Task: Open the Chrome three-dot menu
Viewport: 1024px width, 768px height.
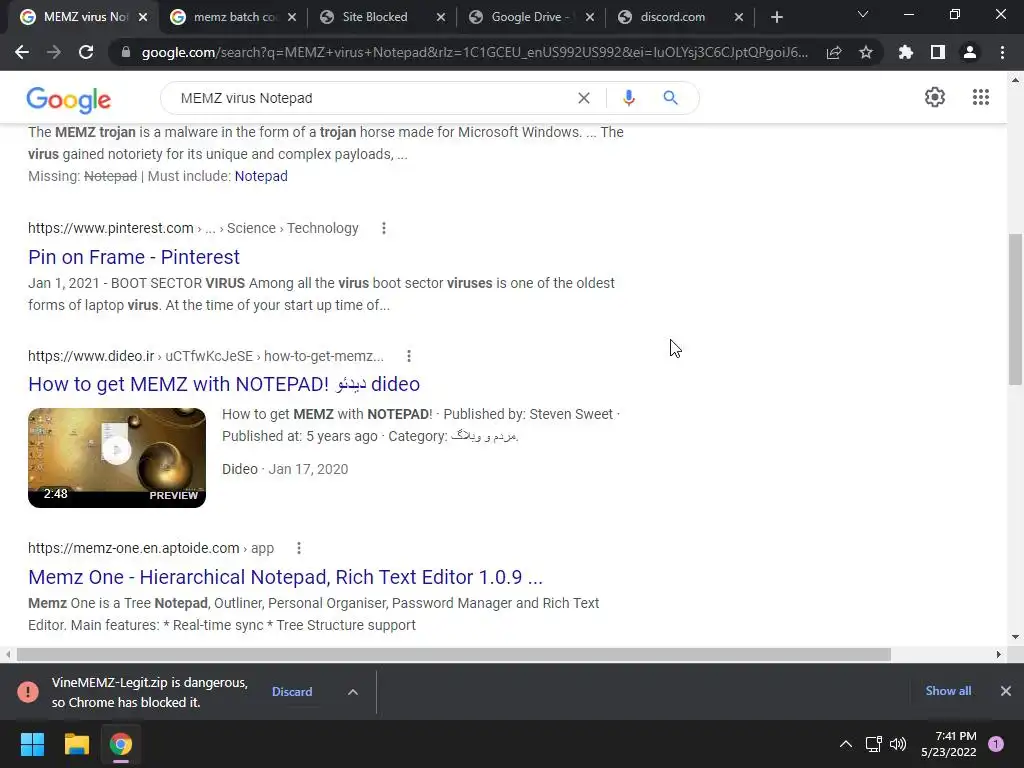Action: pos(1002,52)
